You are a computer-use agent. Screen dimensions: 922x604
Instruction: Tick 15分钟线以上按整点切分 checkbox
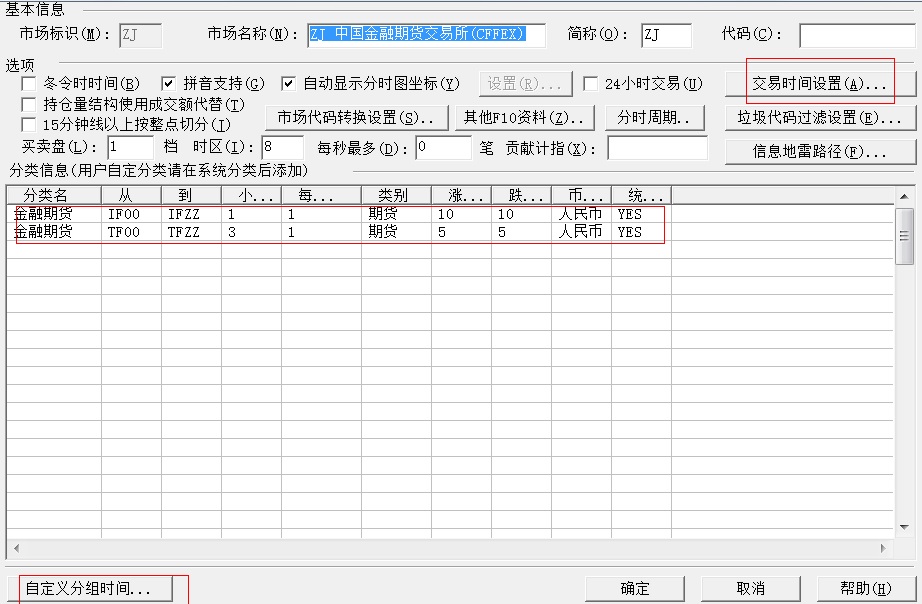click(29, 125)
